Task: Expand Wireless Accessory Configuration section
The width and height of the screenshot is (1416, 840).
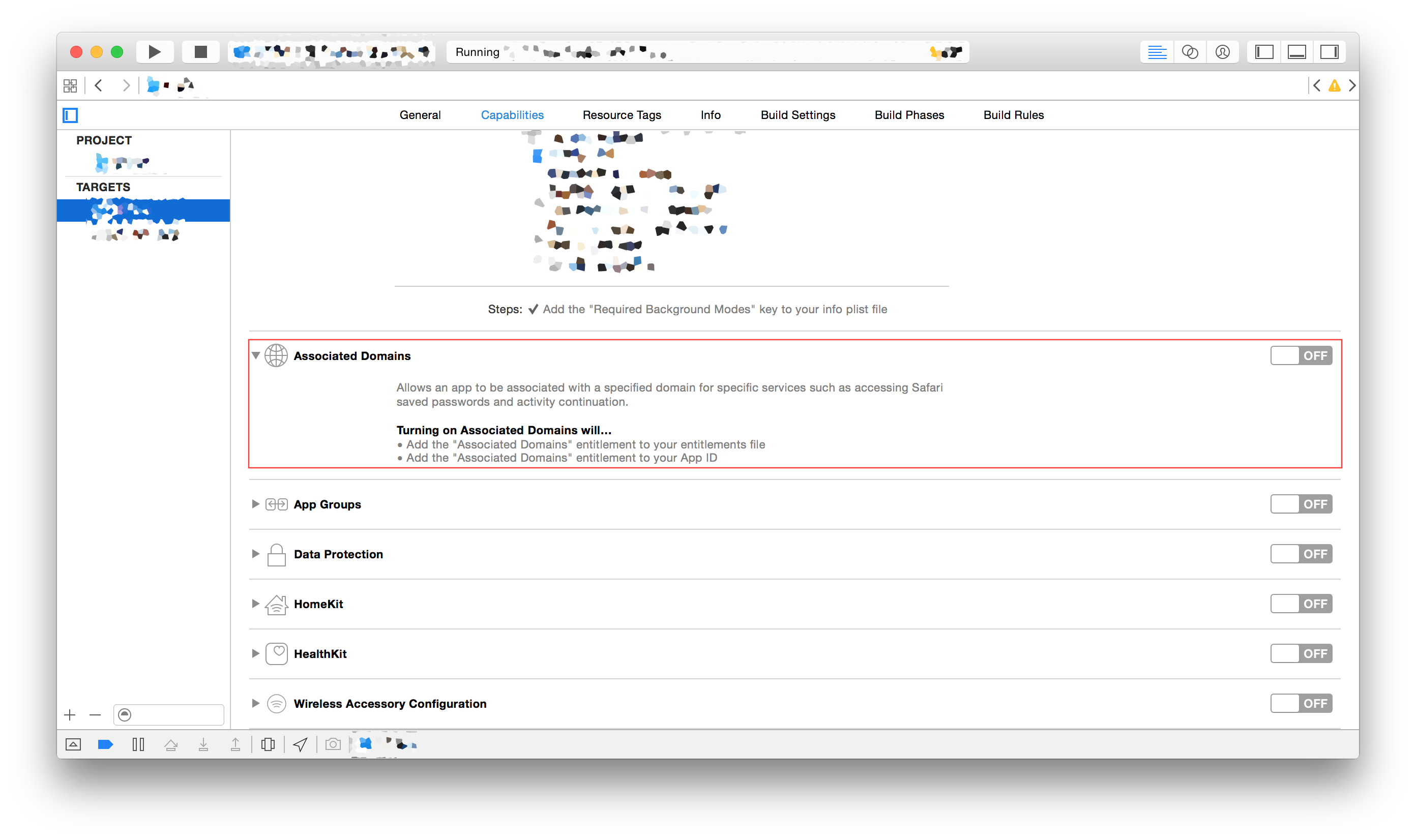Action: click(255, 703)
